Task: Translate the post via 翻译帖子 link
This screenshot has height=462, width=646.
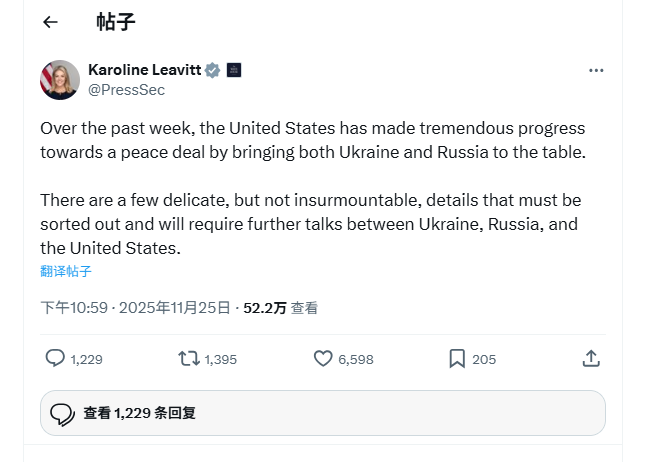Action: point(66,271)
